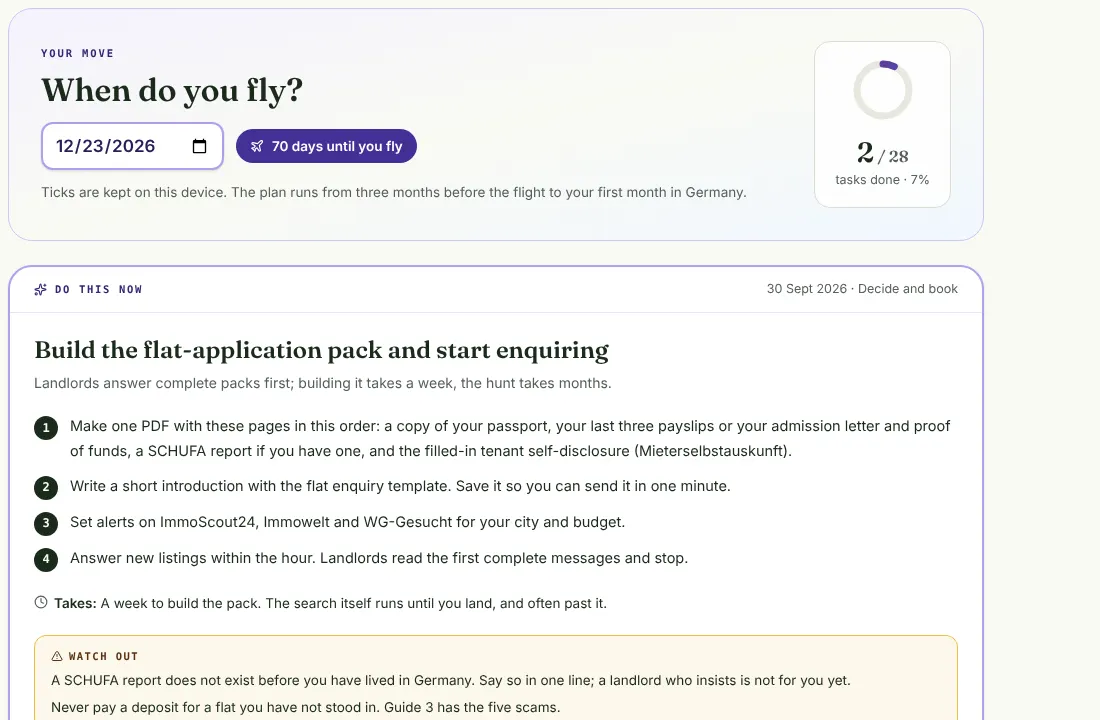Click the step 2 number badge
The height and width of the screenshot is (720, 1100).
coord(46,487)
